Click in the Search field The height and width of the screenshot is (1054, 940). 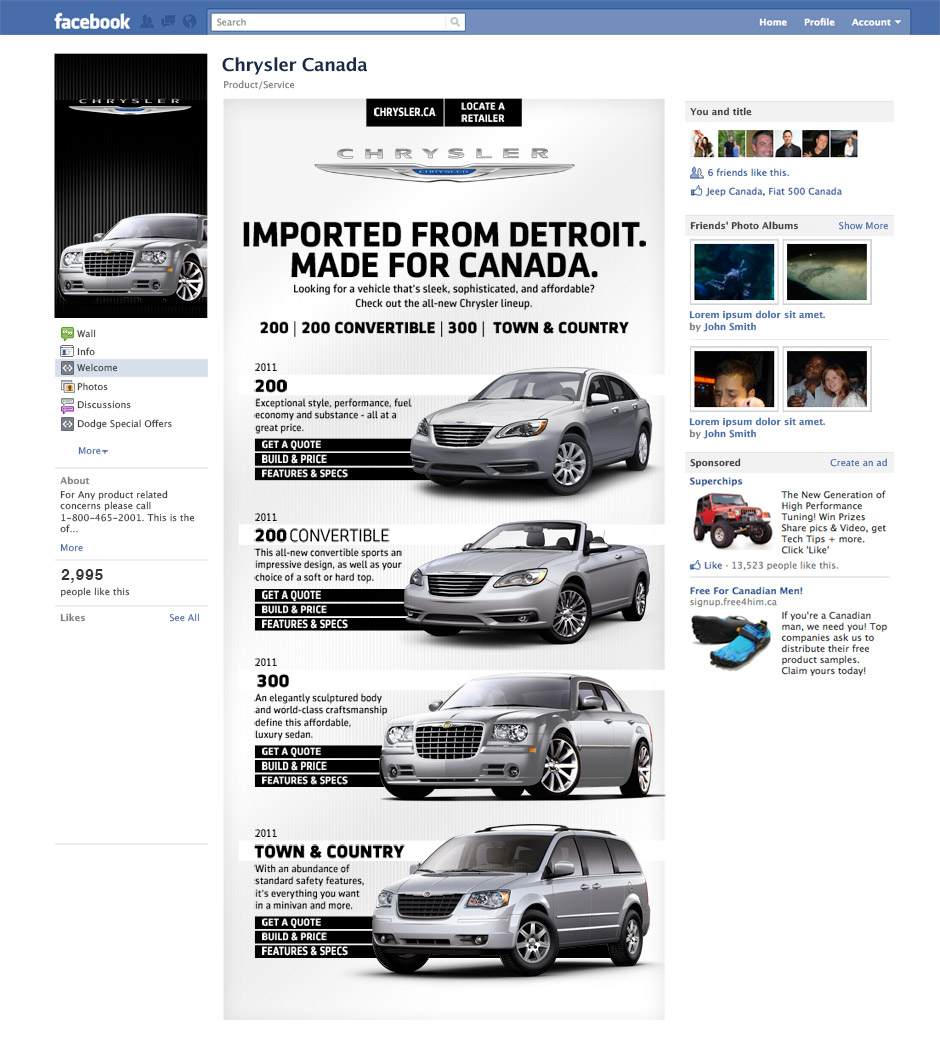coord(328,22)
